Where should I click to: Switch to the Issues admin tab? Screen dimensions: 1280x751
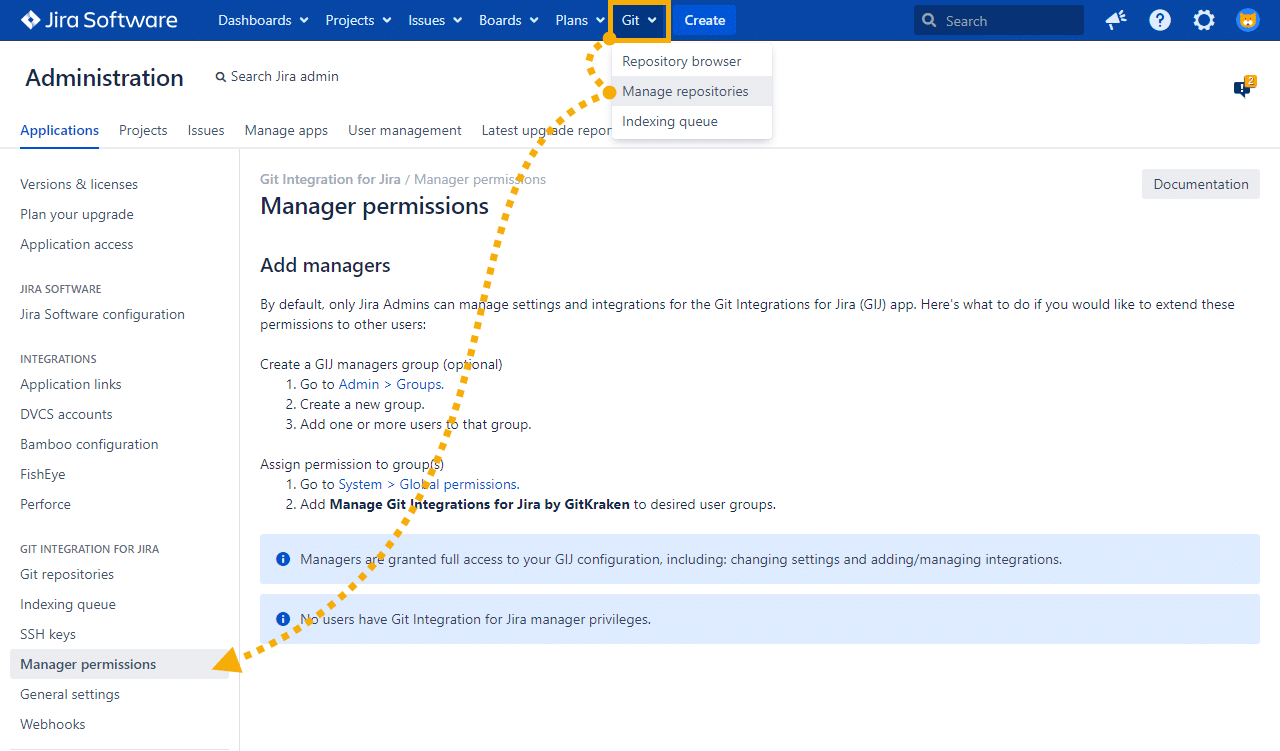point(206,130)
